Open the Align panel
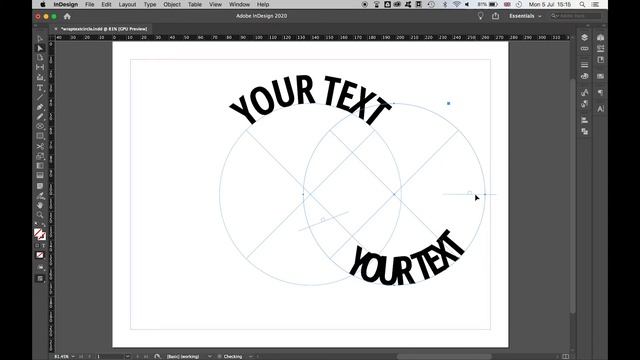The image size is (640, 360). coord(584,120)
